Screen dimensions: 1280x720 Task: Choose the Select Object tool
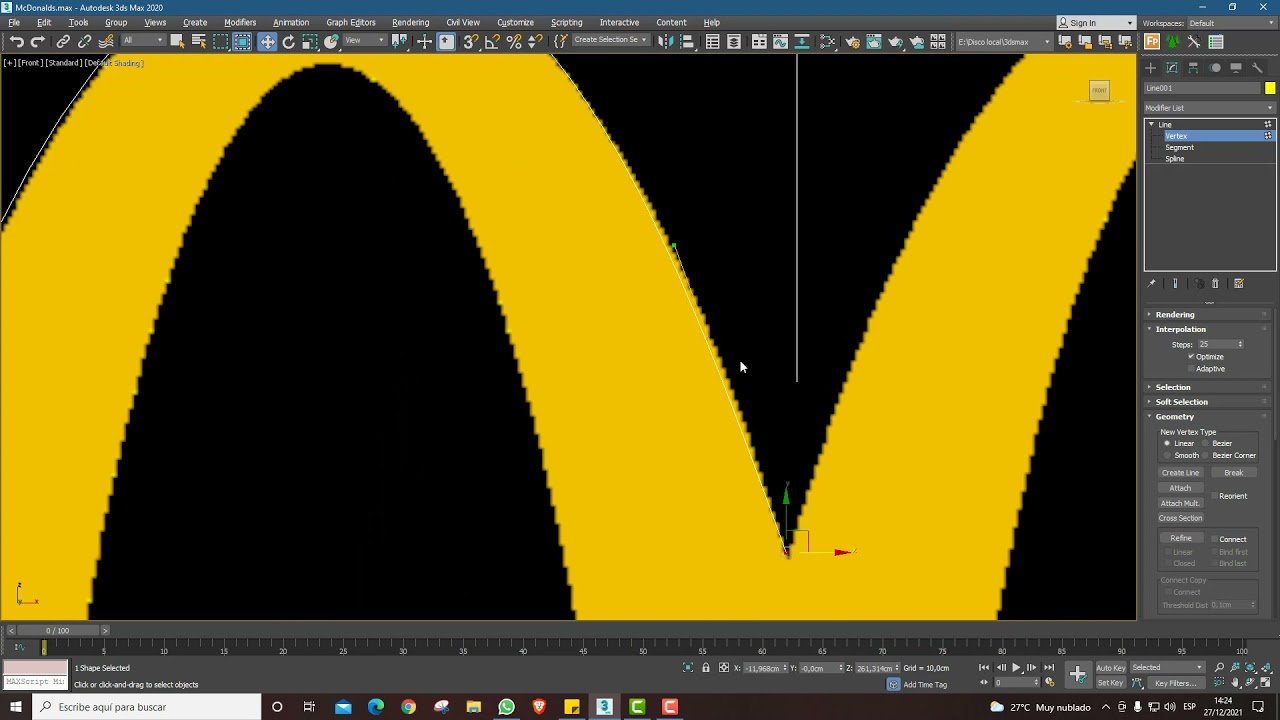(177, 42)
